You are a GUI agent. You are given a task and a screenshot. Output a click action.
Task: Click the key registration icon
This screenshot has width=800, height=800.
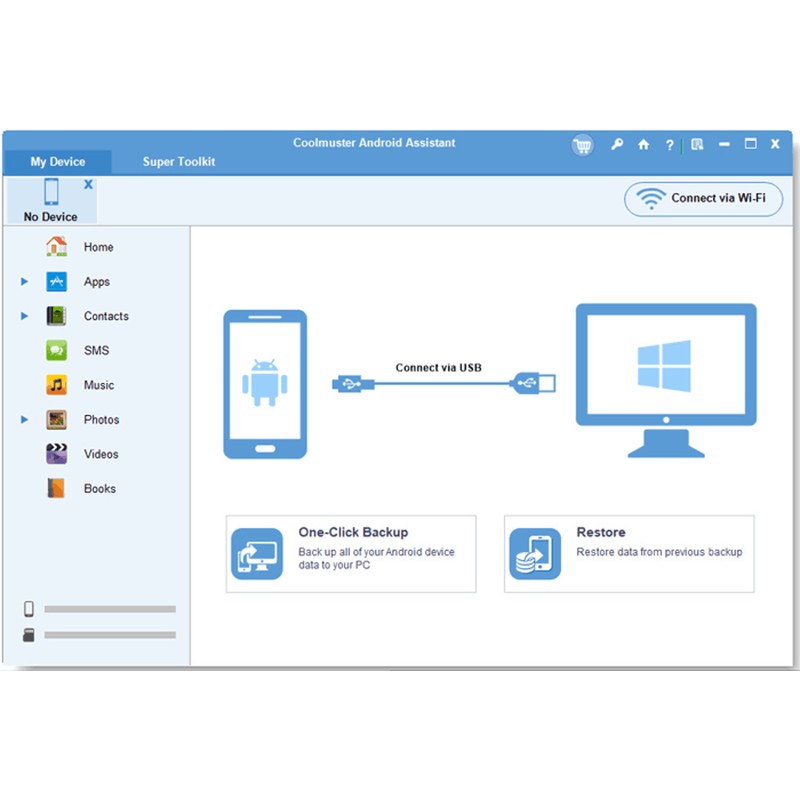(x=617, y=145)
